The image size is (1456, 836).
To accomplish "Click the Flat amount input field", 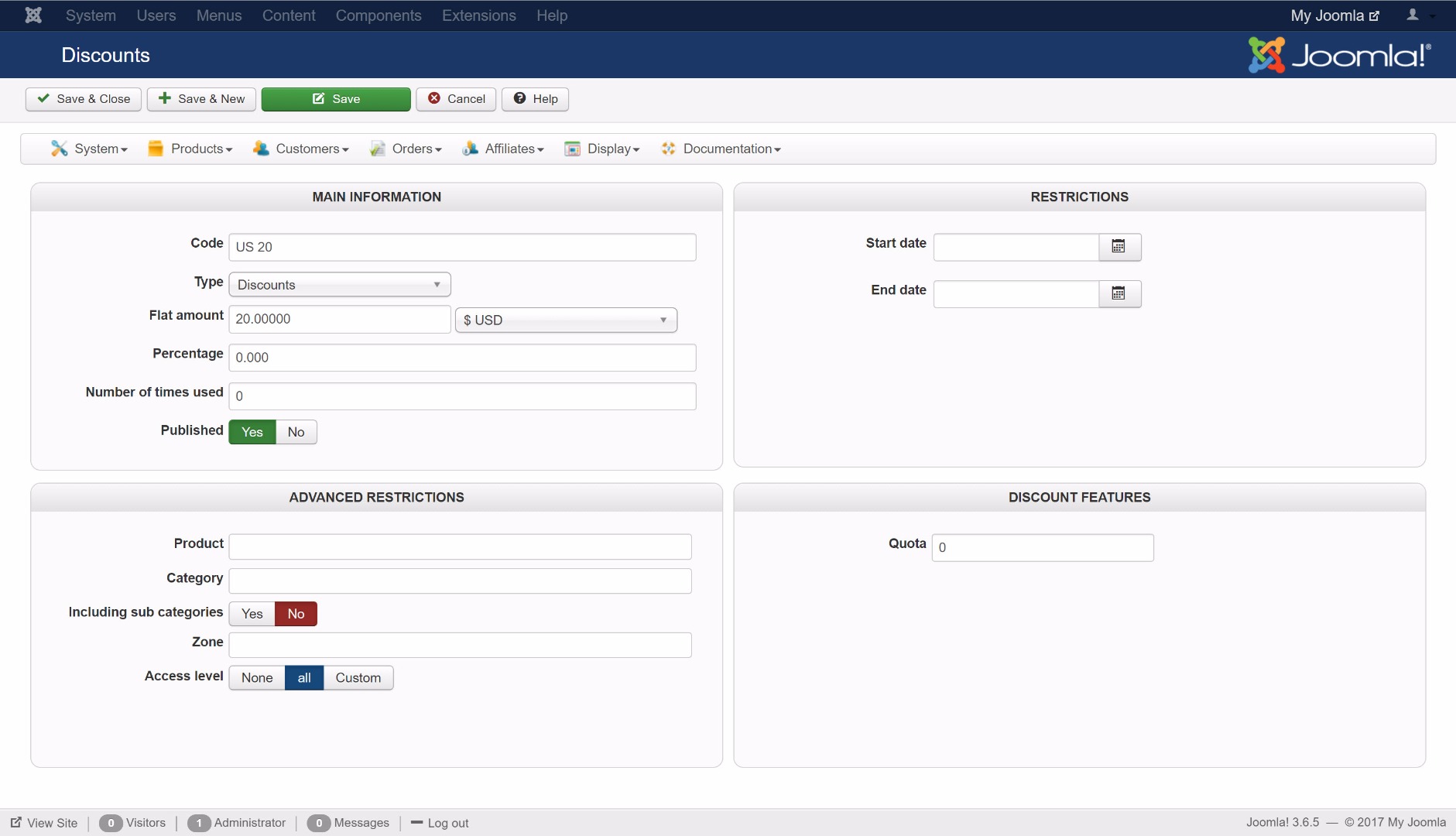I will pos(340,319).
